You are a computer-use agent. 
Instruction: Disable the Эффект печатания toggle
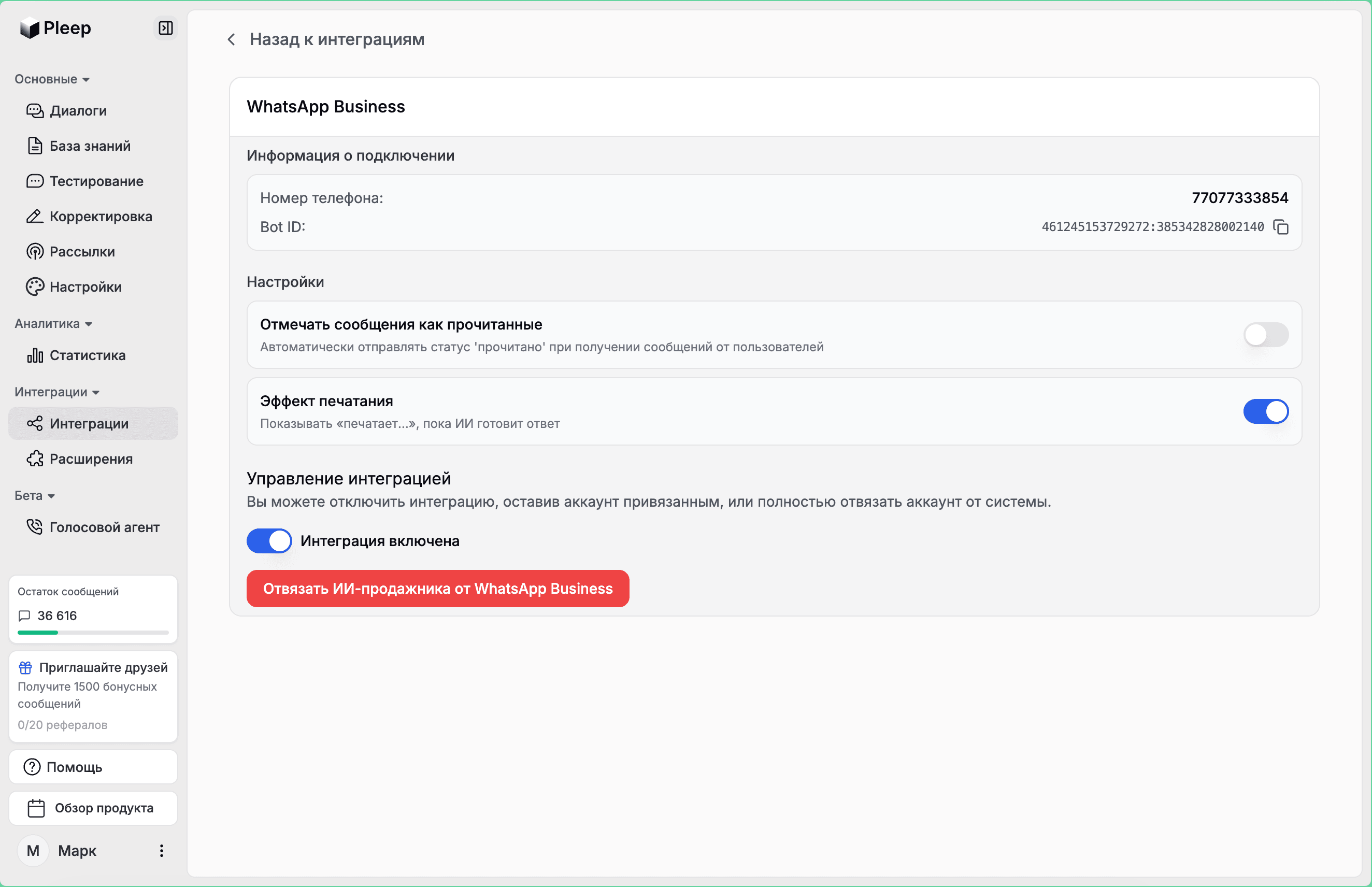click(1265, 411)
